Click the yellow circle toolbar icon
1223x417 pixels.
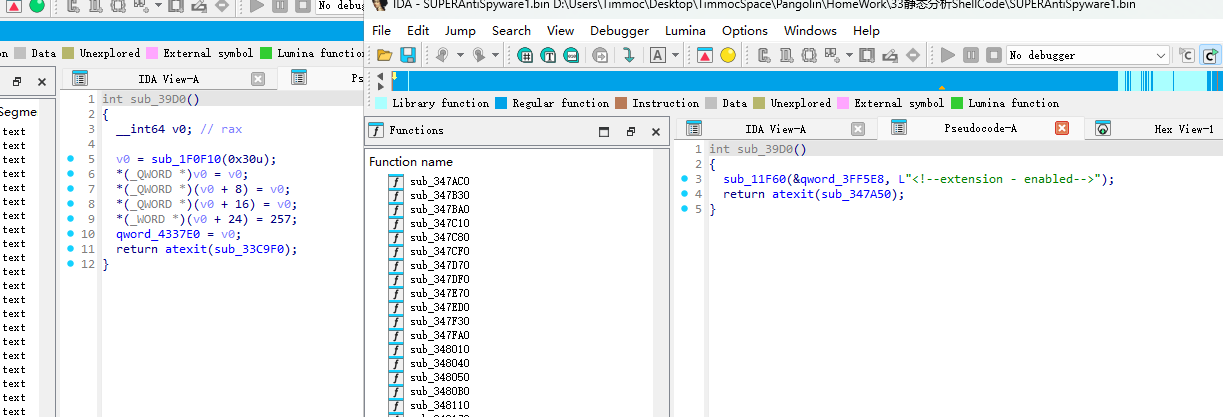(728, 55)
